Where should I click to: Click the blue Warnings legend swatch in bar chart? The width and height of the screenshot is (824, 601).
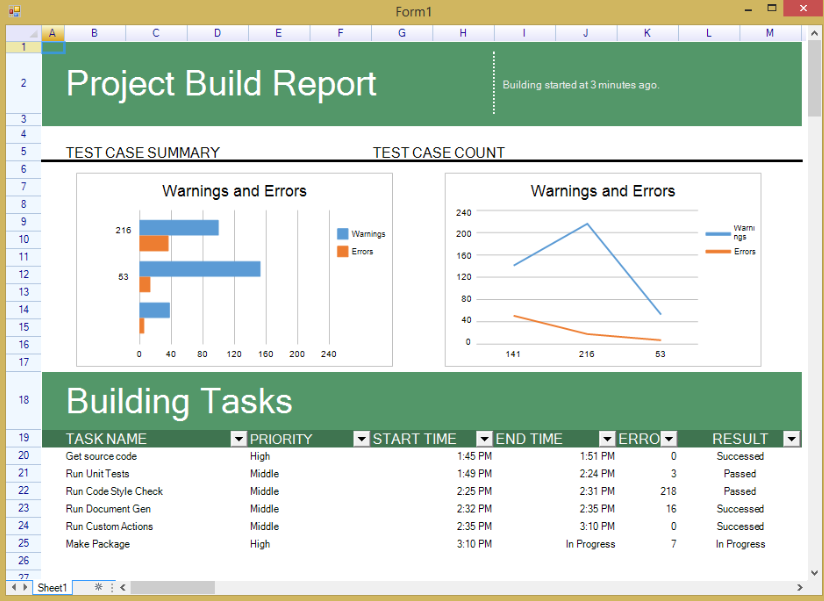pos(343,234)
